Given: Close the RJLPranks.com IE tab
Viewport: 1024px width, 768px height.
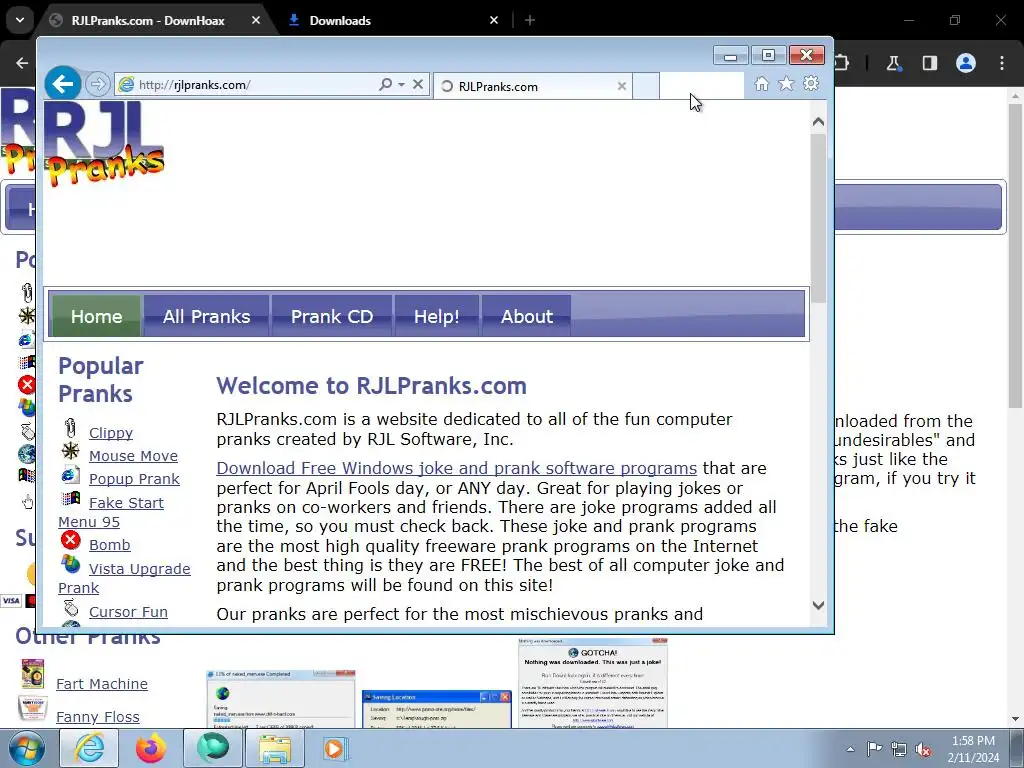Looking at the screenshot, I should coord(622,86).
